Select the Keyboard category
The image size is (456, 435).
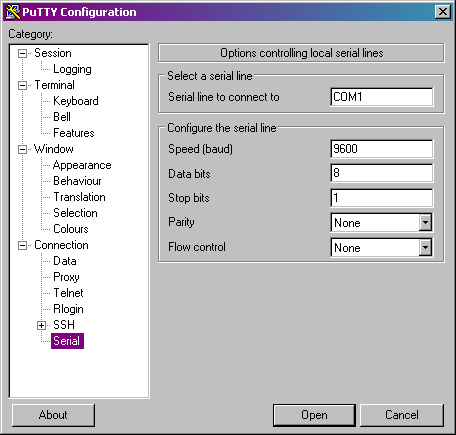pos(76,101)
